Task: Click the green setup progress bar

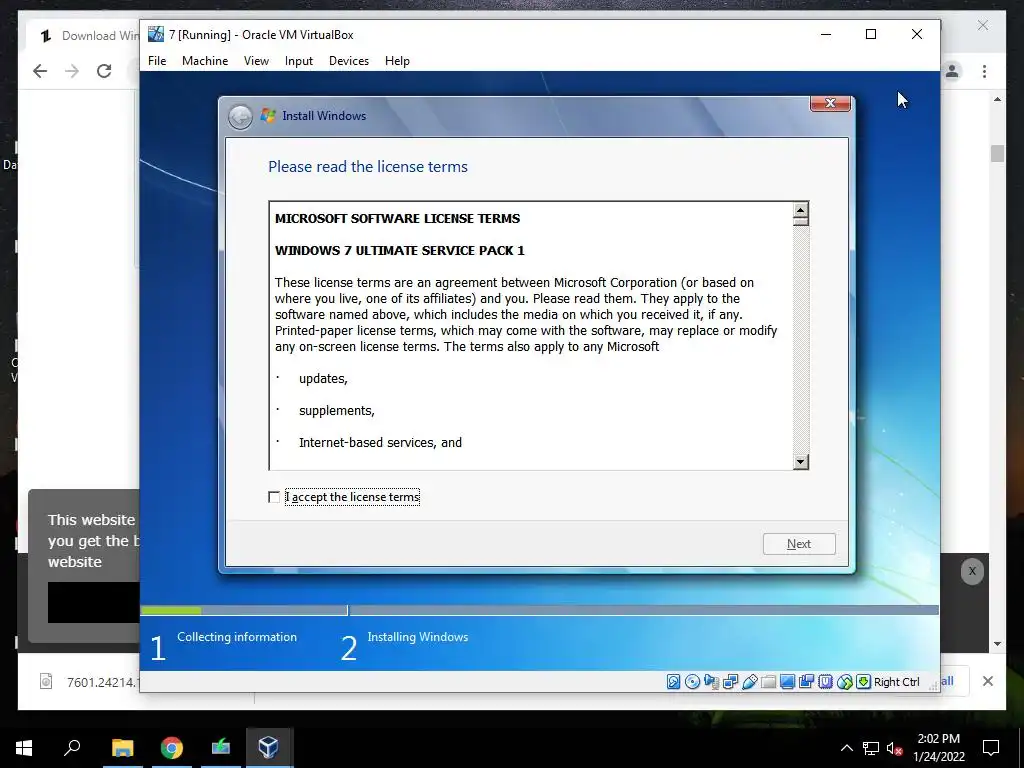Action: (x=171, y=611)
